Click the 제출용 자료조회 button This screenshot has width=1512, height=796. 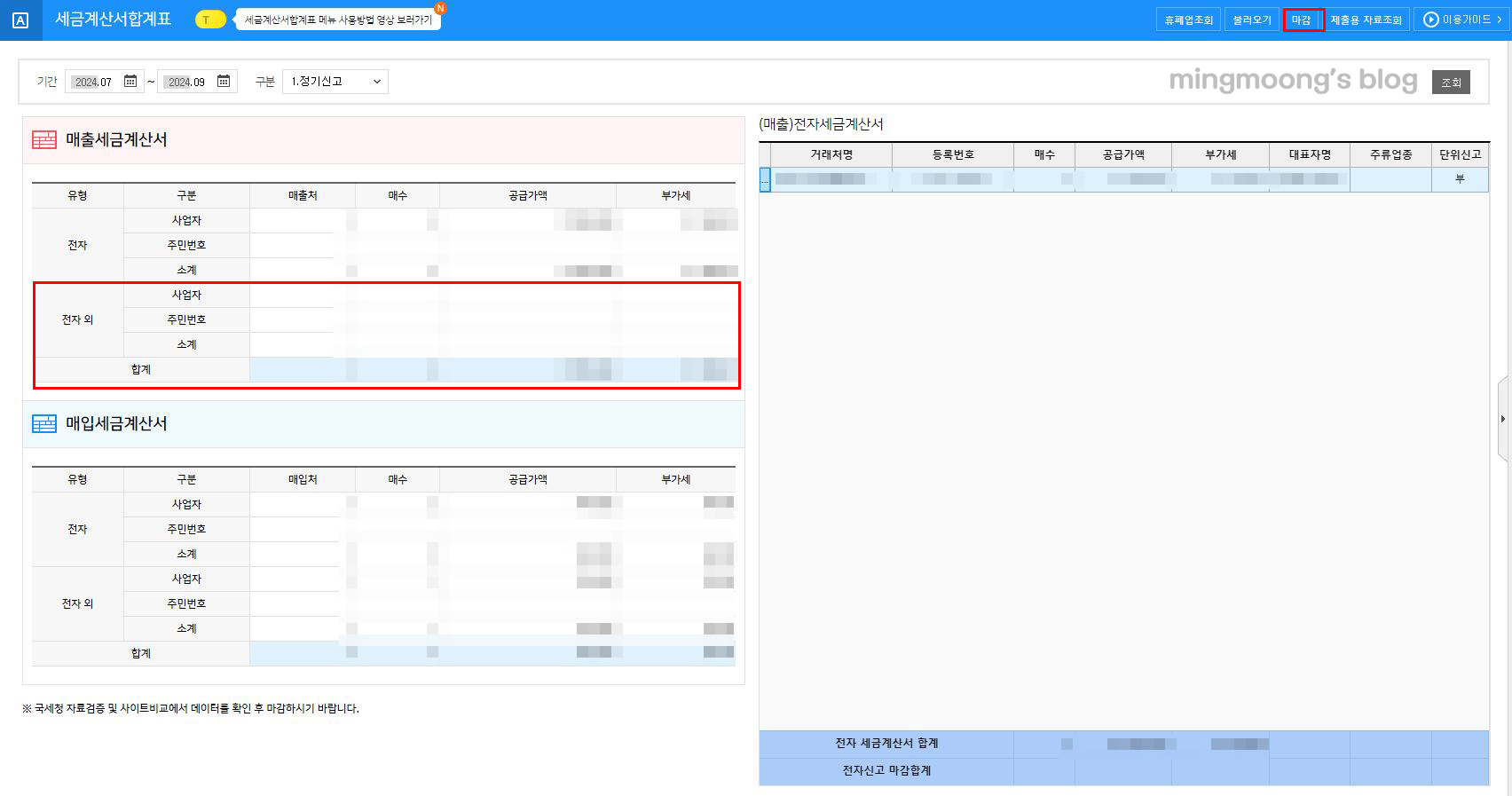1366,20
